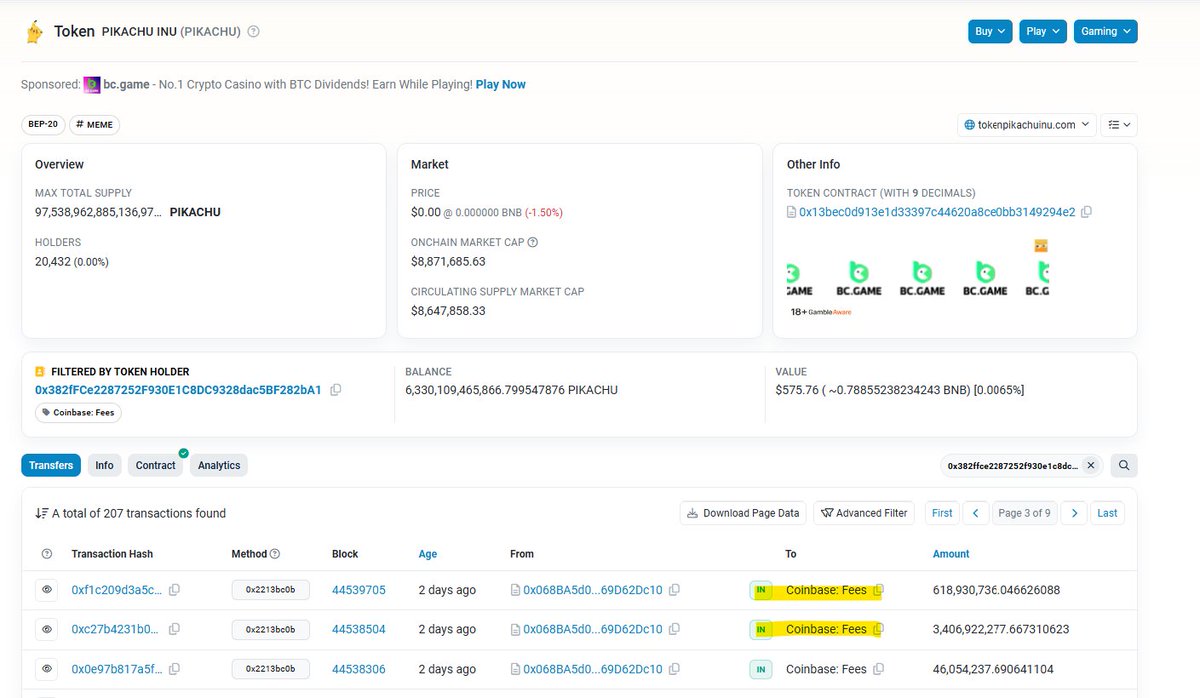Expand the tokenpikachuinu.com website dropdown

1026,125
